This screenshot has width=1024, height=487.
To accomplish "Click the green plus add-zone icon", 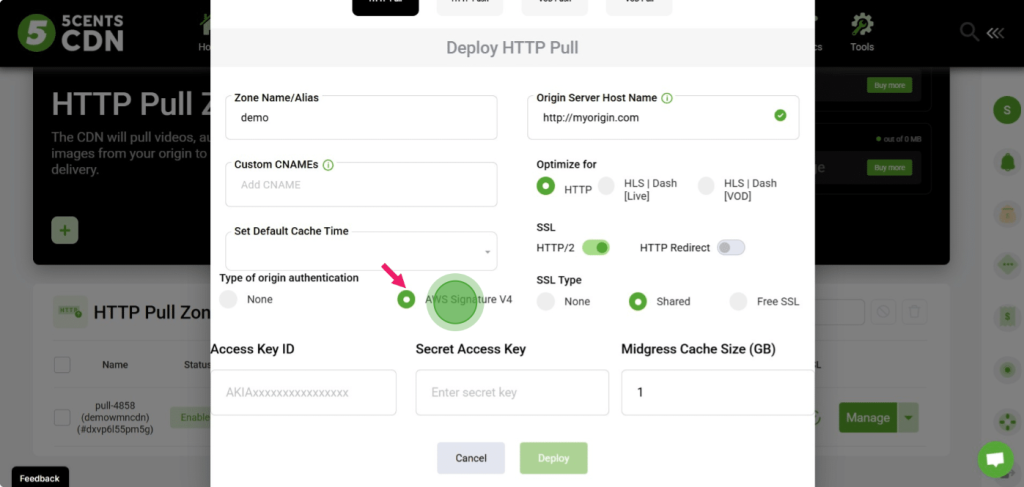I will click(65, 230).
